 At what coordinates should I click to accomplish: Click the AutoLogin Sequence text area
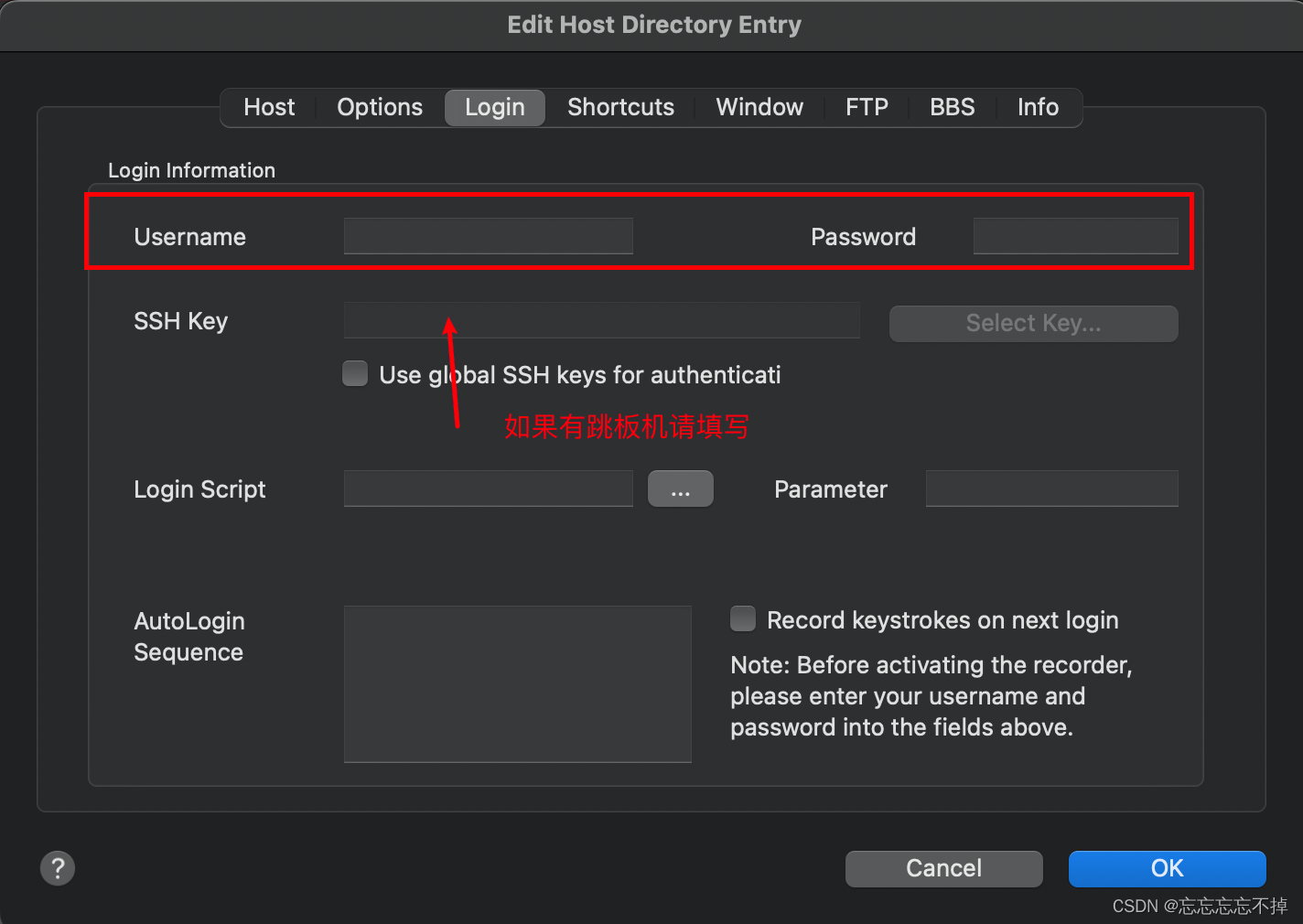tap(517, 683)
